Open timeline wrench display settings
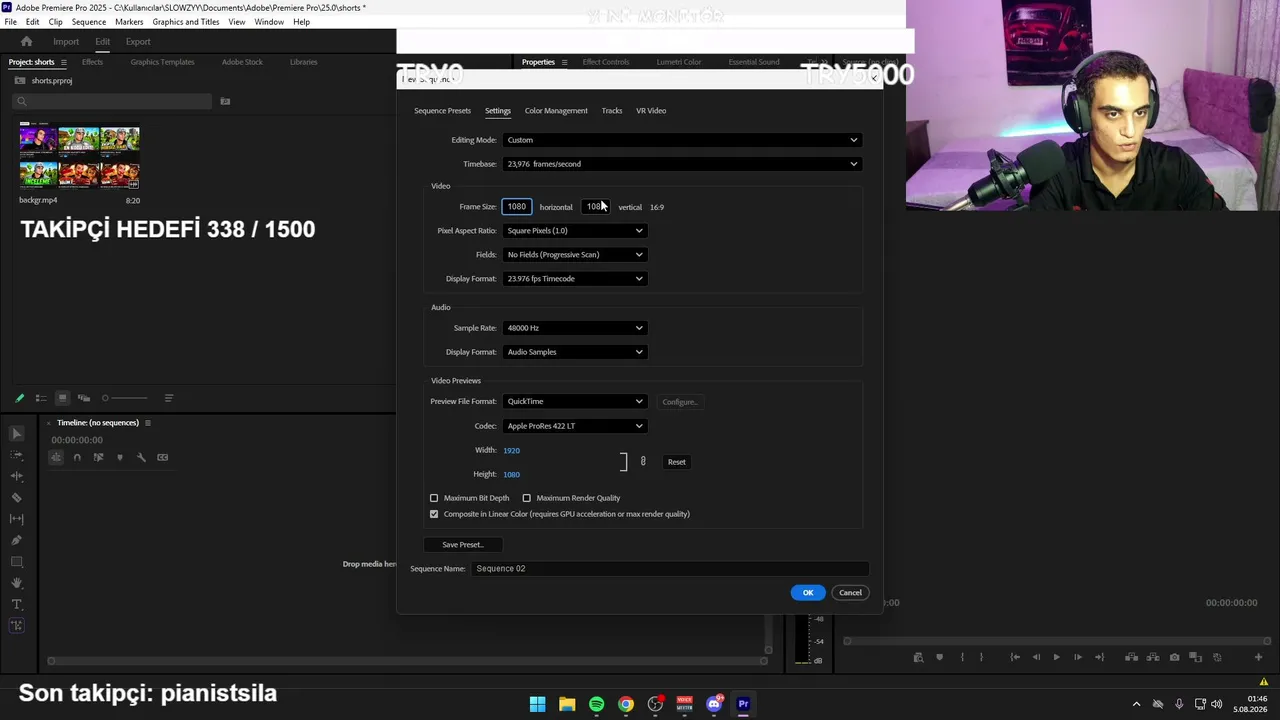This screenshot has height=720, width=1280. click(141, 458)
